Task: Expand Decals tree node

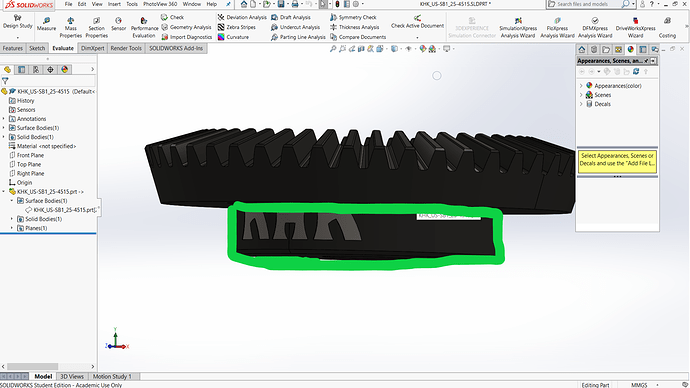Action: click(x=581, y=104)
